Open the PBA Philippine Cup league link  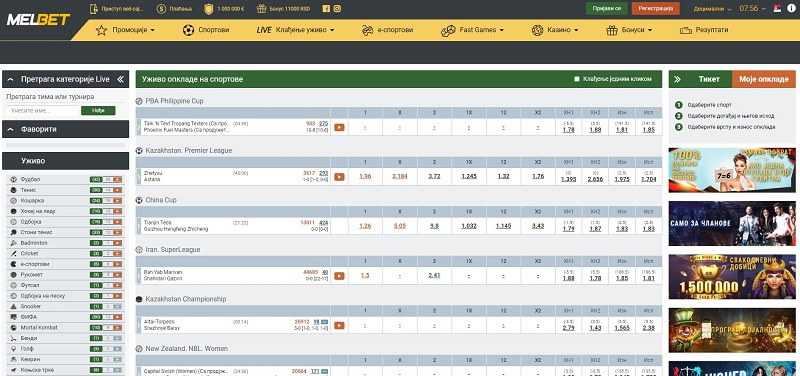(174, 101)
